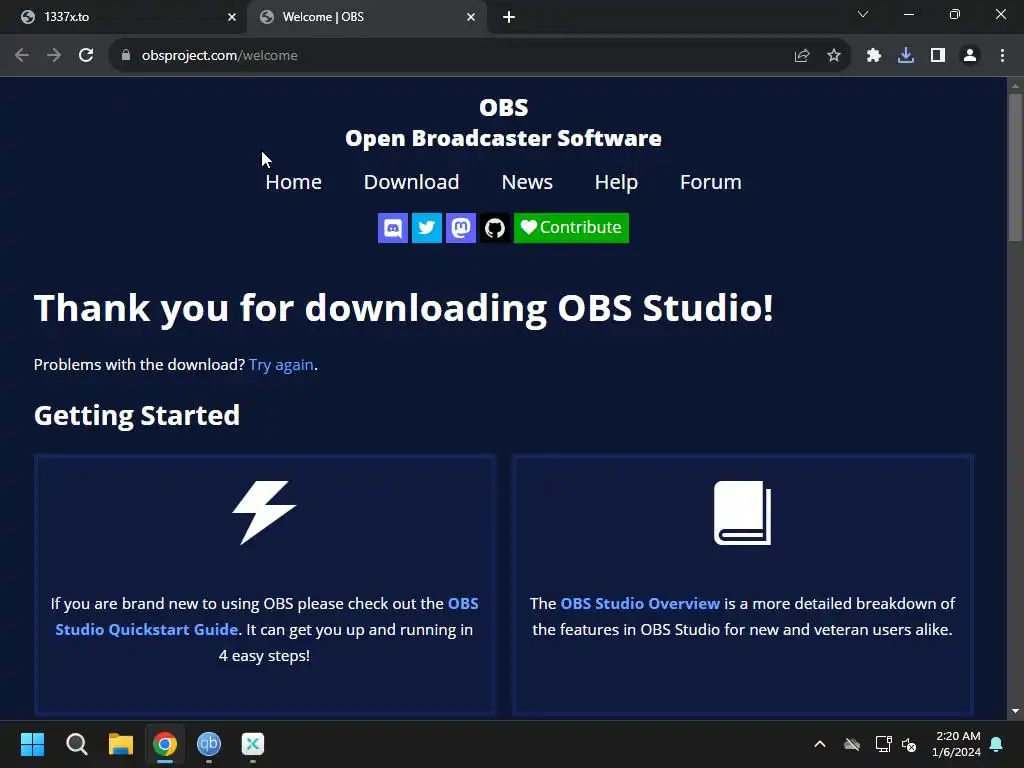Viewport: 1024px width, 768px height.
Task: Go back to previous page
Action: [x=22, y=56]
